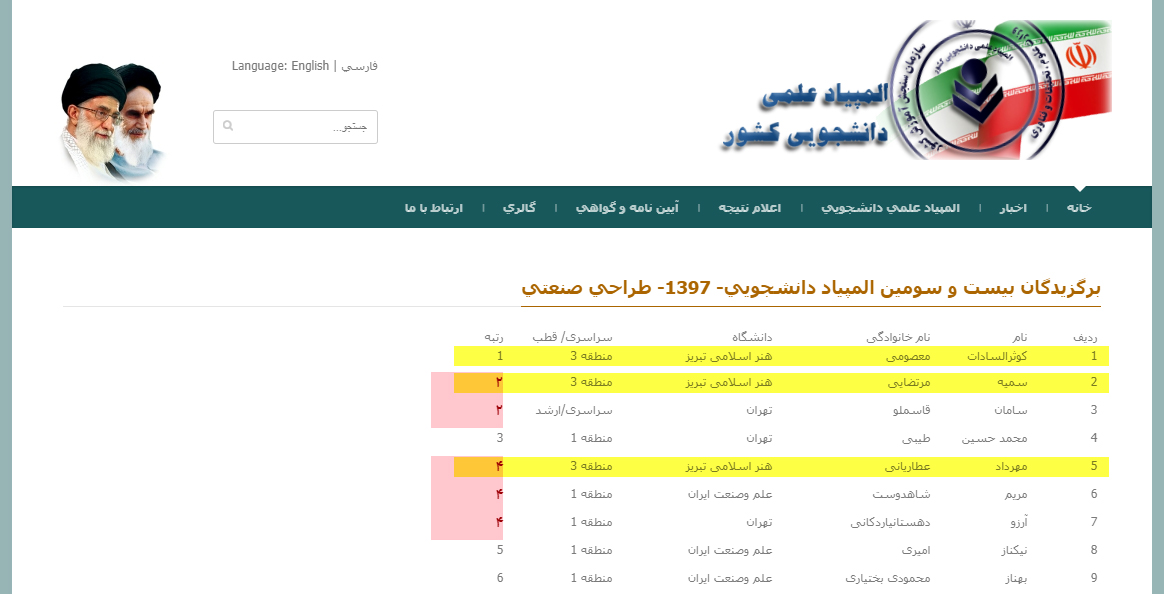Select the name مهرداد in row 5

(1013, 466)
